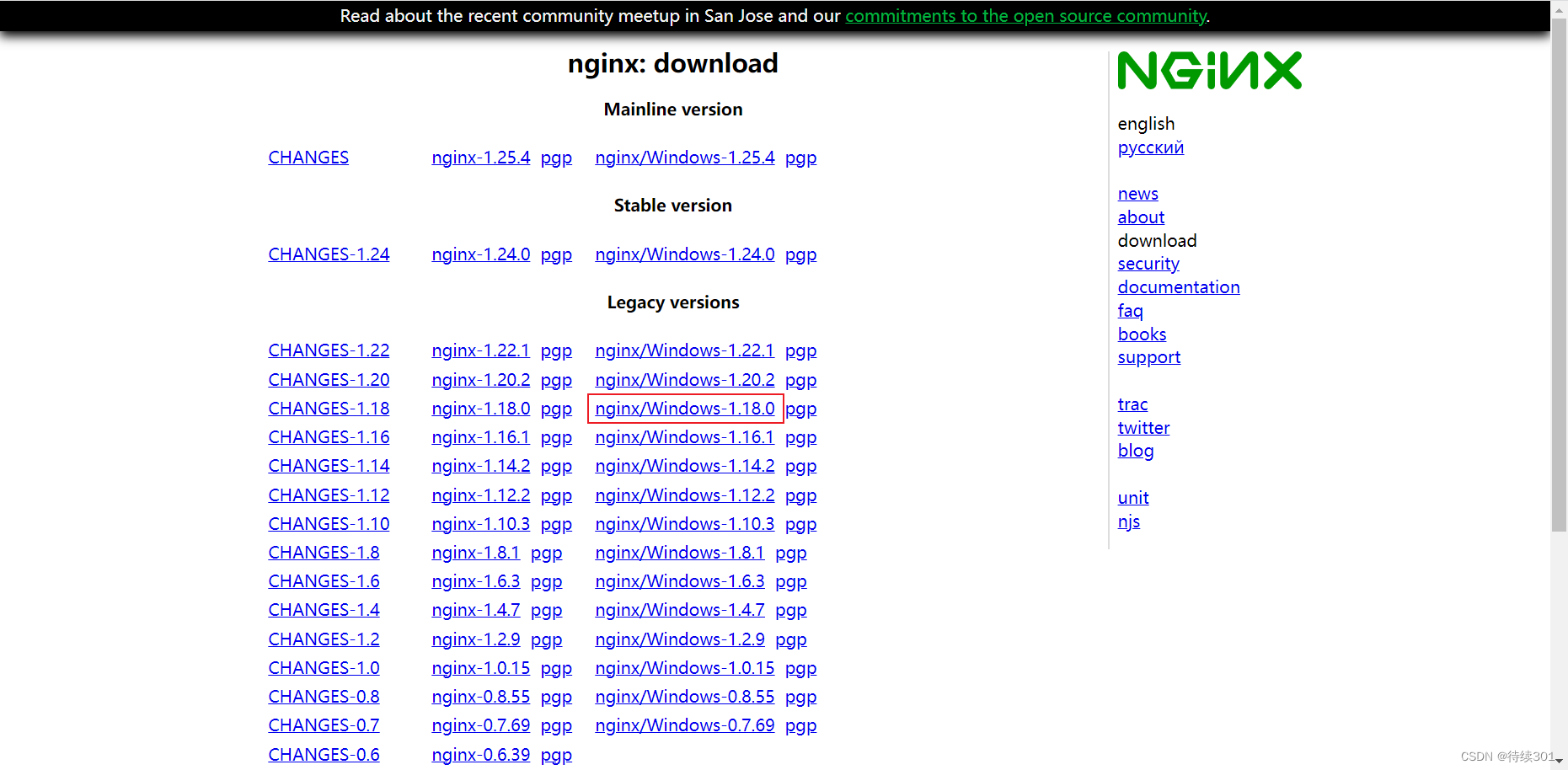1568x770 pixels.
Task: Open CHANGES-1.18 link
Action: coord(329,409)
